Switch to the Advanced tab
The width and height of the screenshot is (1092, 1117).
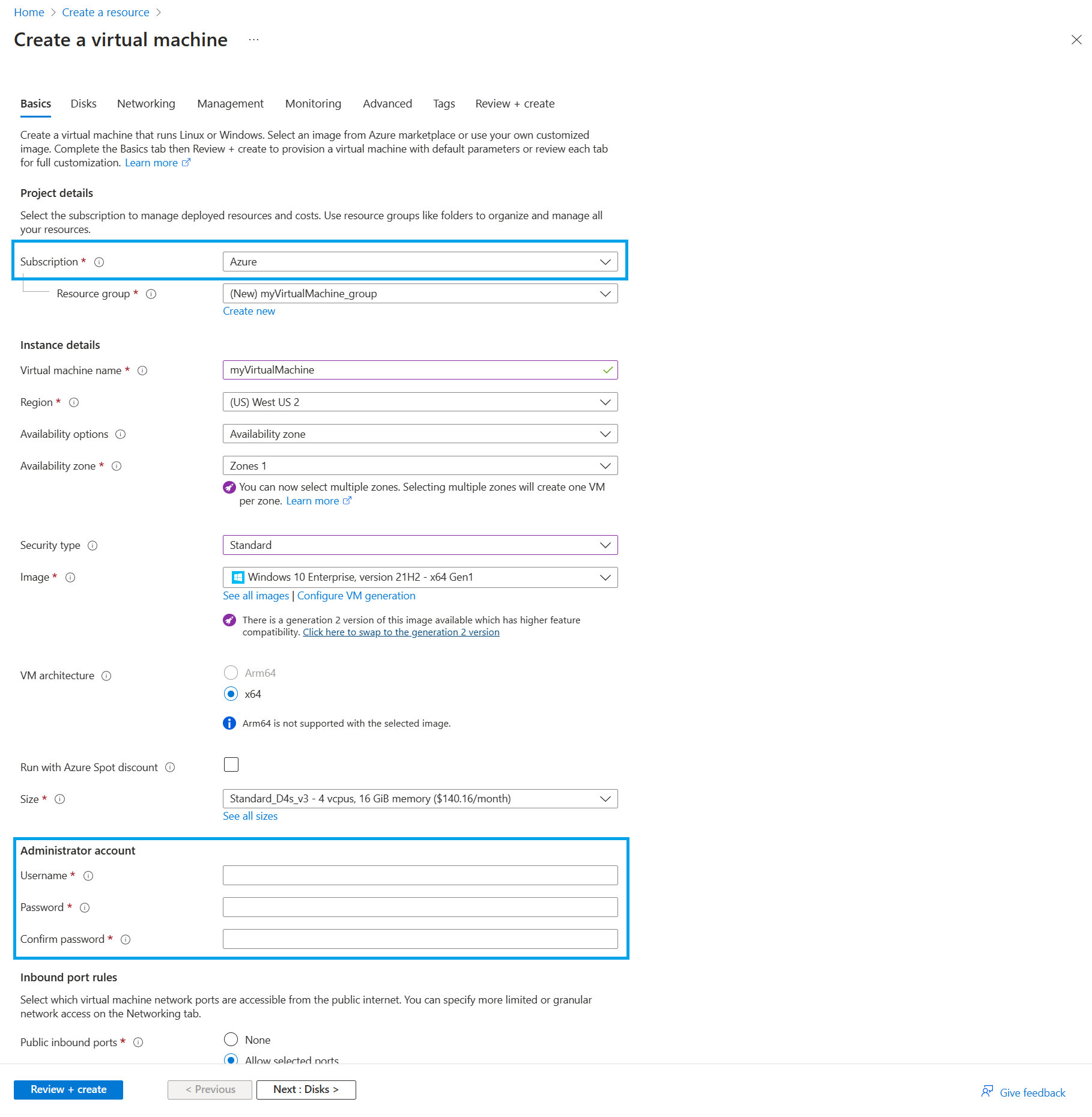387,104
